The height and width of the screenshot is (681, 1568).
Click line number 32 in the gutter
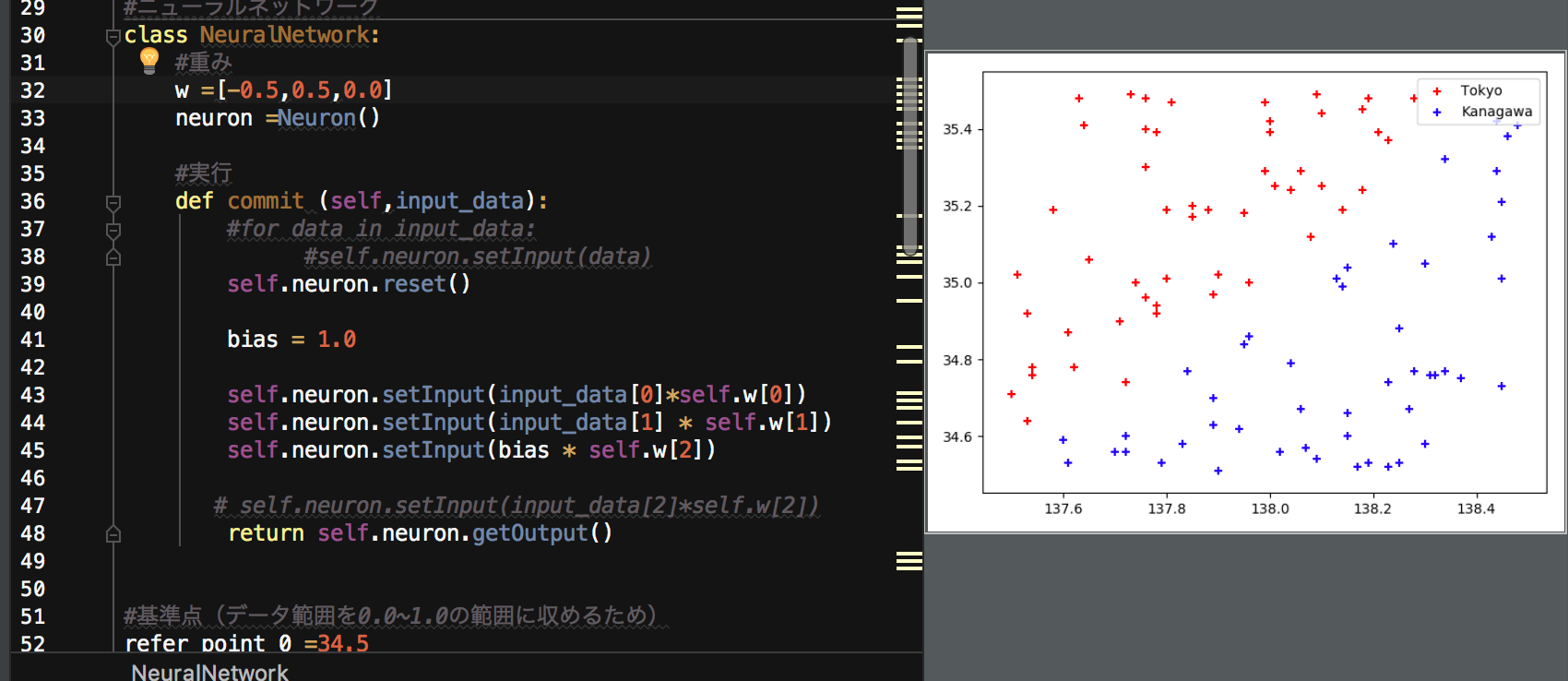pyautogui.click(x=33, y=90)
